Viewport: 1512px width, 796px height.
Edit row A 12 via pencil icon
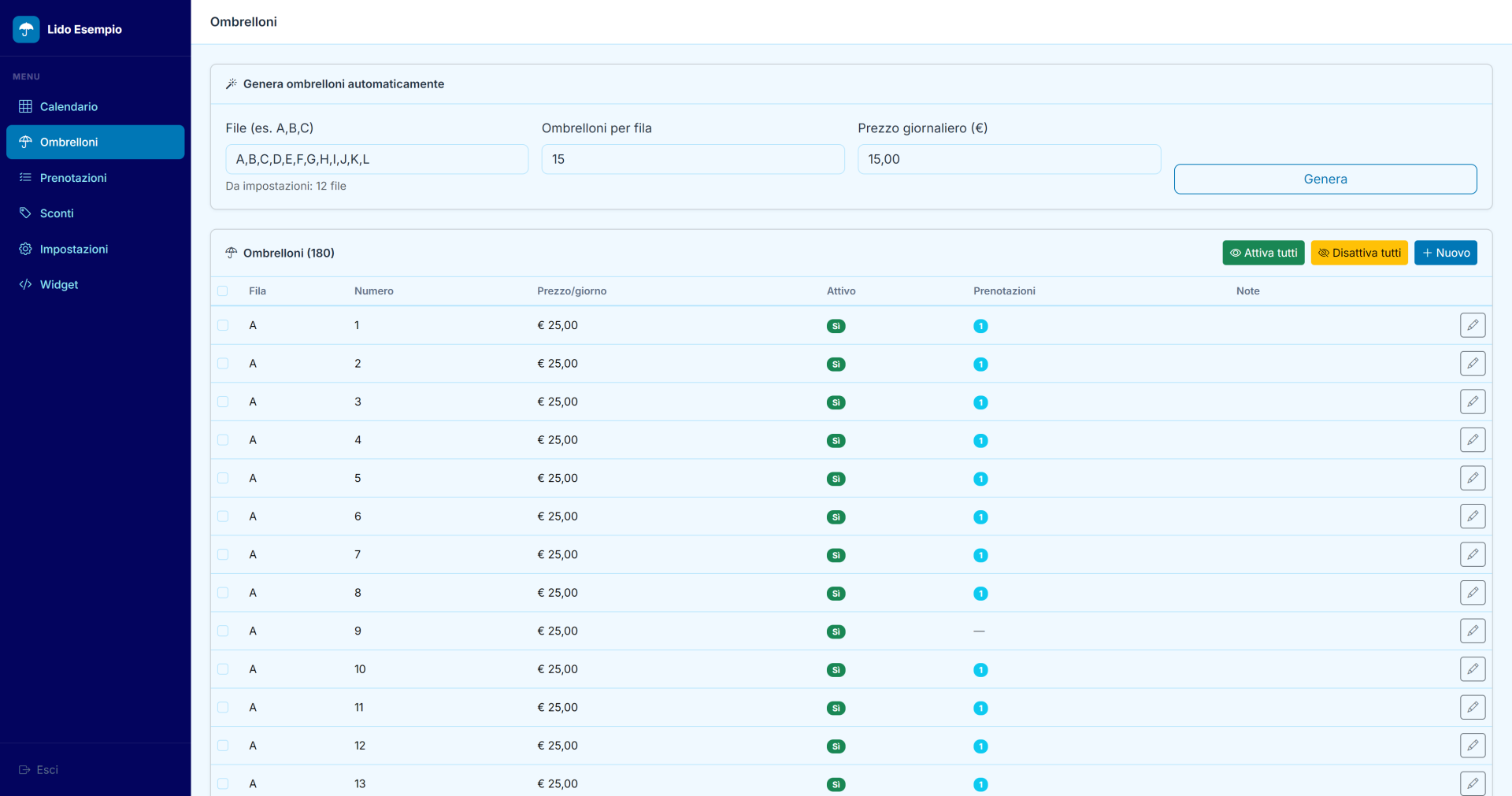coord(1473,746)
